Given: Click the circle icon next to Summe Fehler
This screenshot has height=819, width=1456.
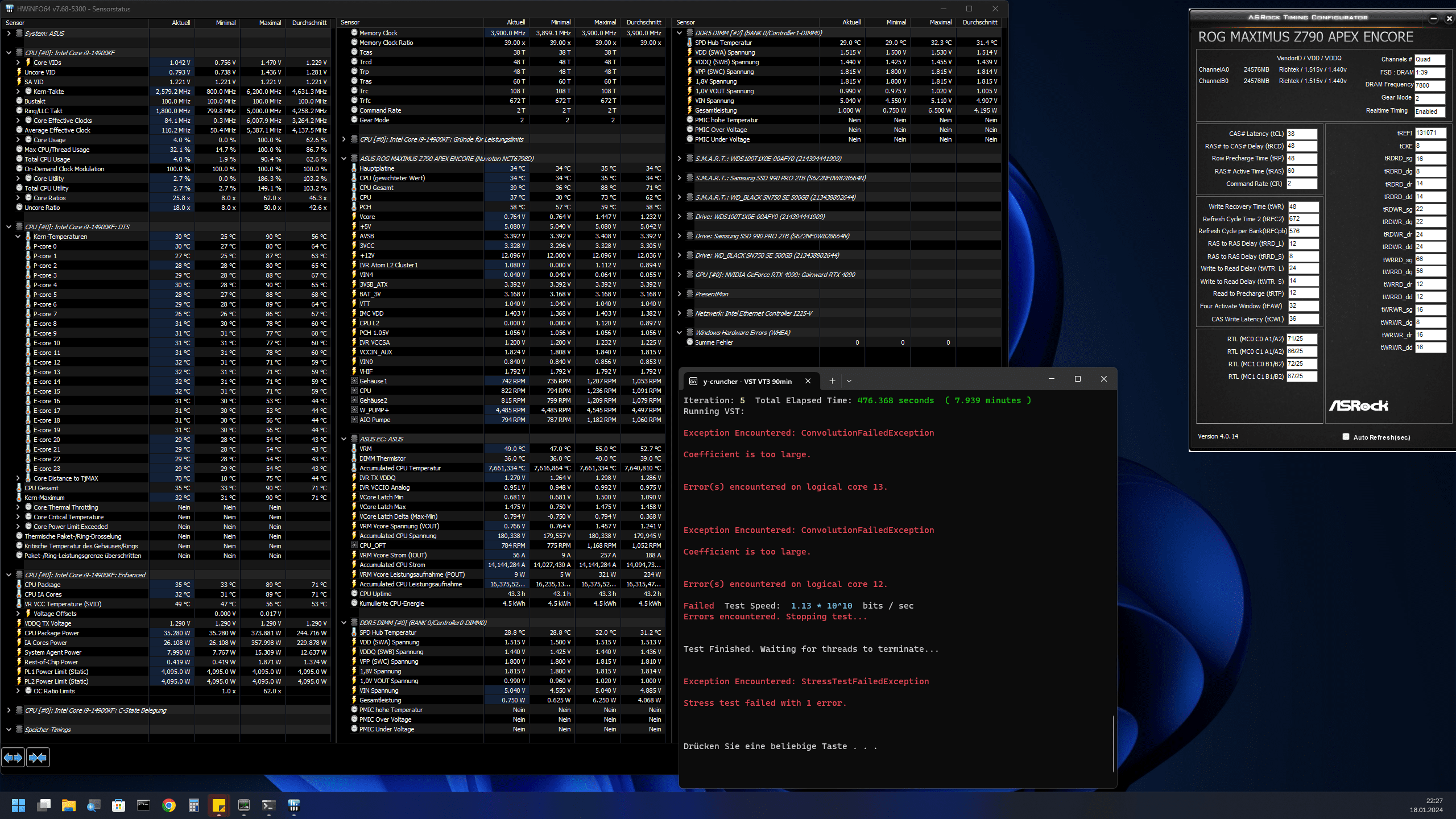Looking at the screenshot, I should [x=690, y=342].
